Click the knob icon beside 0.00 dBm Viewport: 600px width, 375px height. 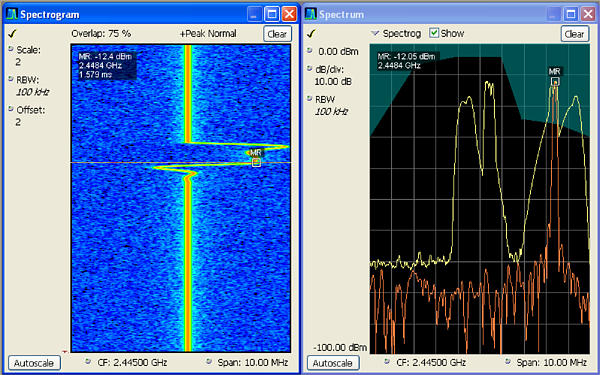coord(310,50)
